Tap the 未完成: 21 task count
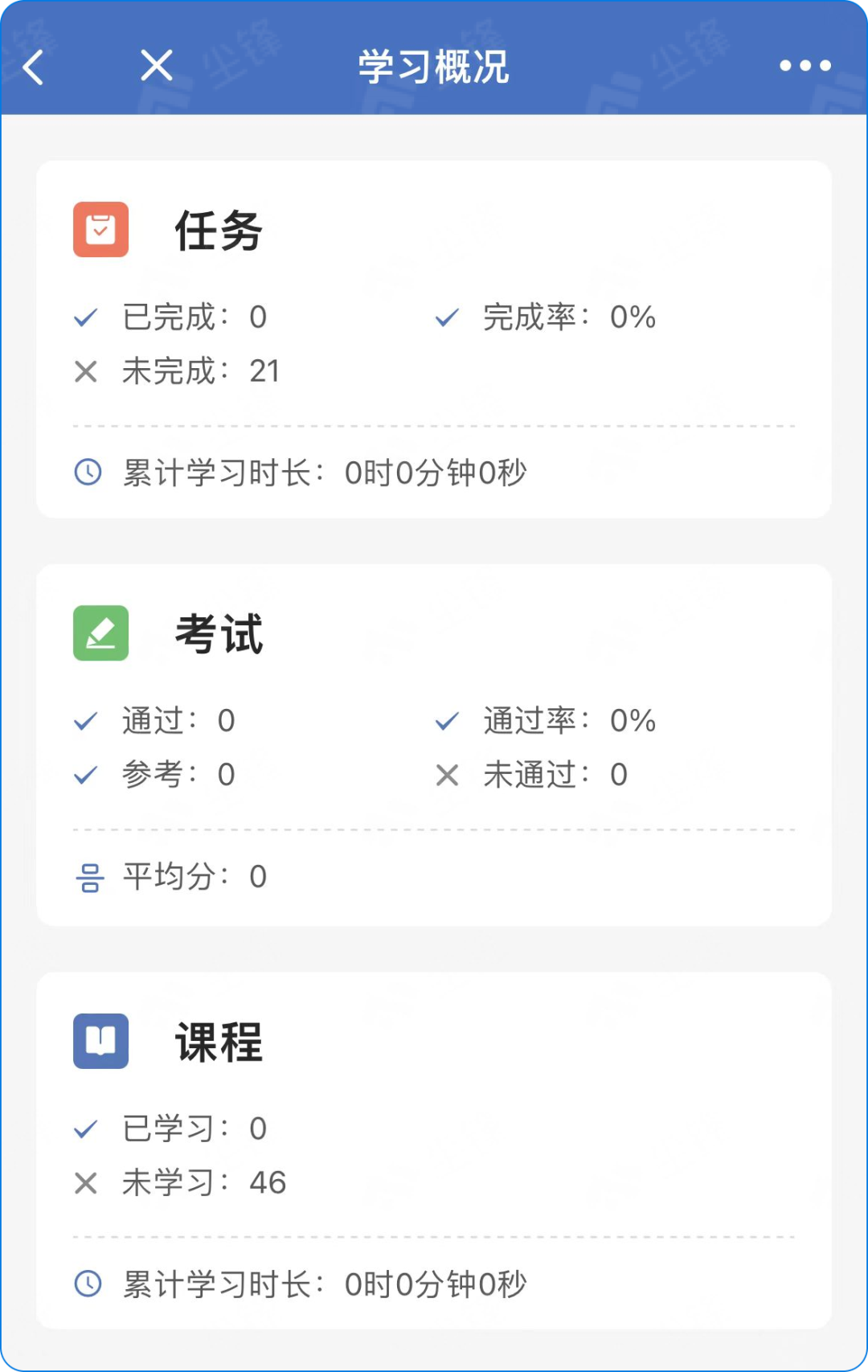The height and width of the screenshot is (1372, 868). (x=200, y=371)
